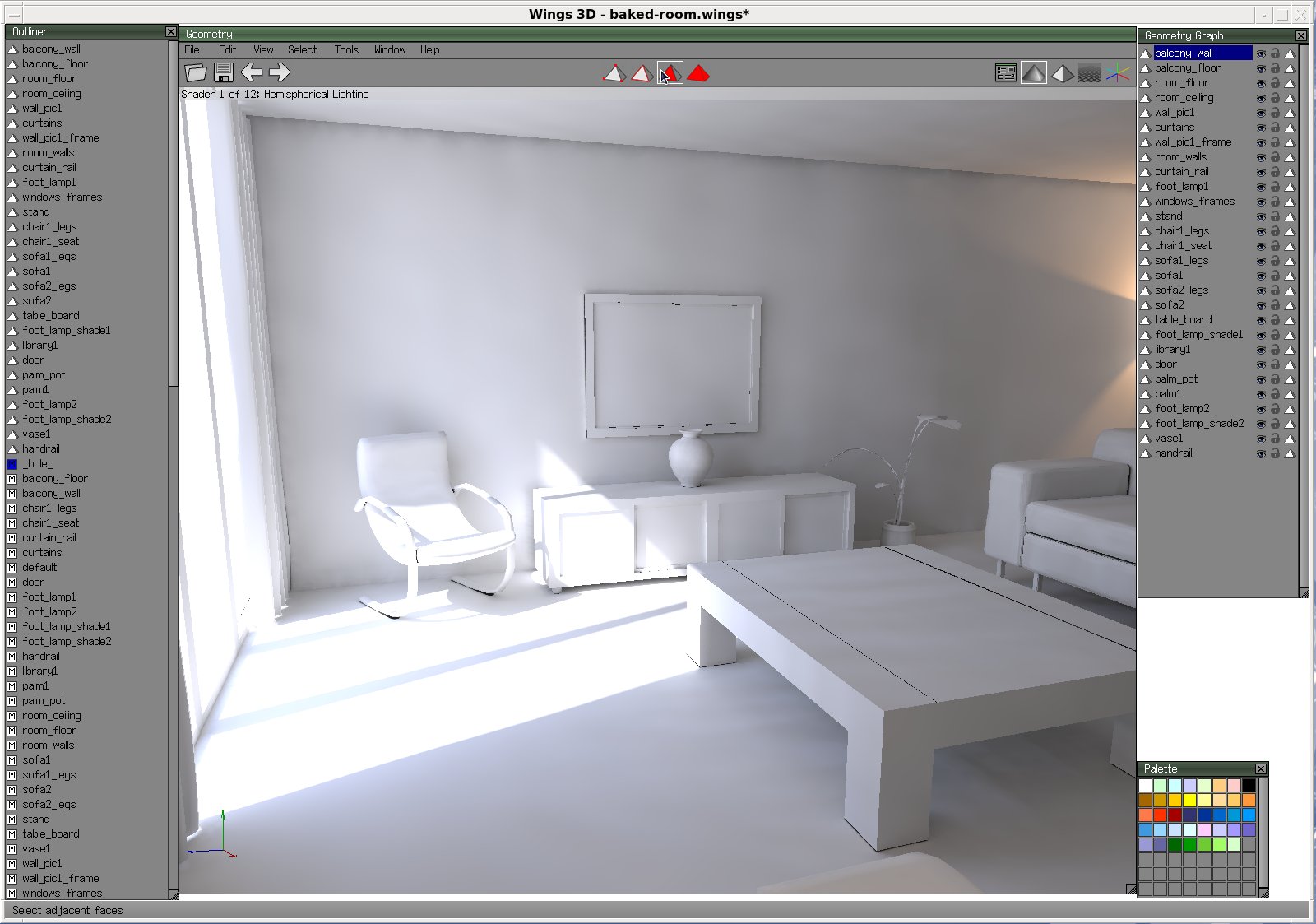Screen dimensions: 1316x924
Task: Pick the yellow swatch in Palette
Action: 1189,801
